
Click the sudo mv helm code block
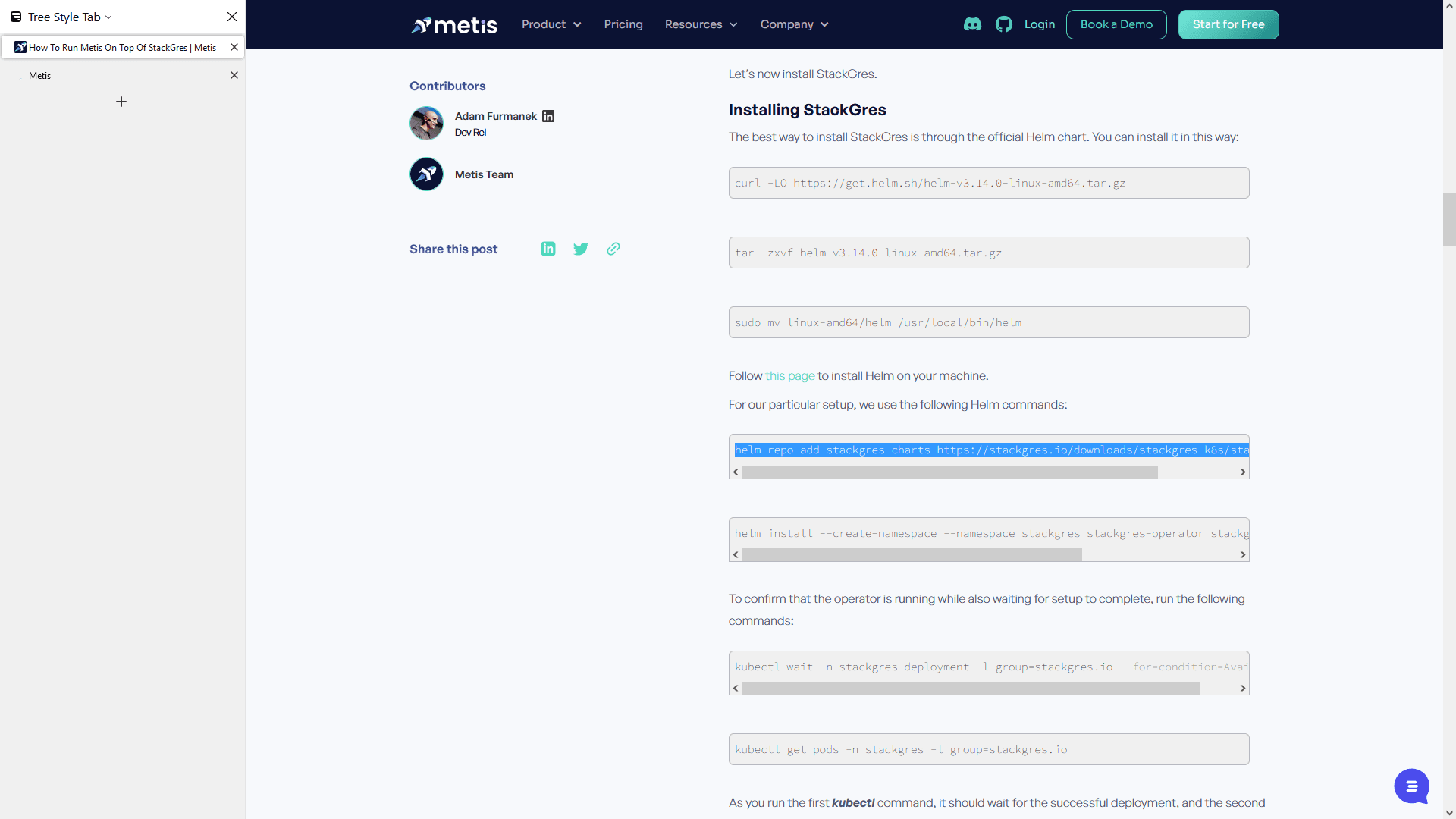(989, 322)
